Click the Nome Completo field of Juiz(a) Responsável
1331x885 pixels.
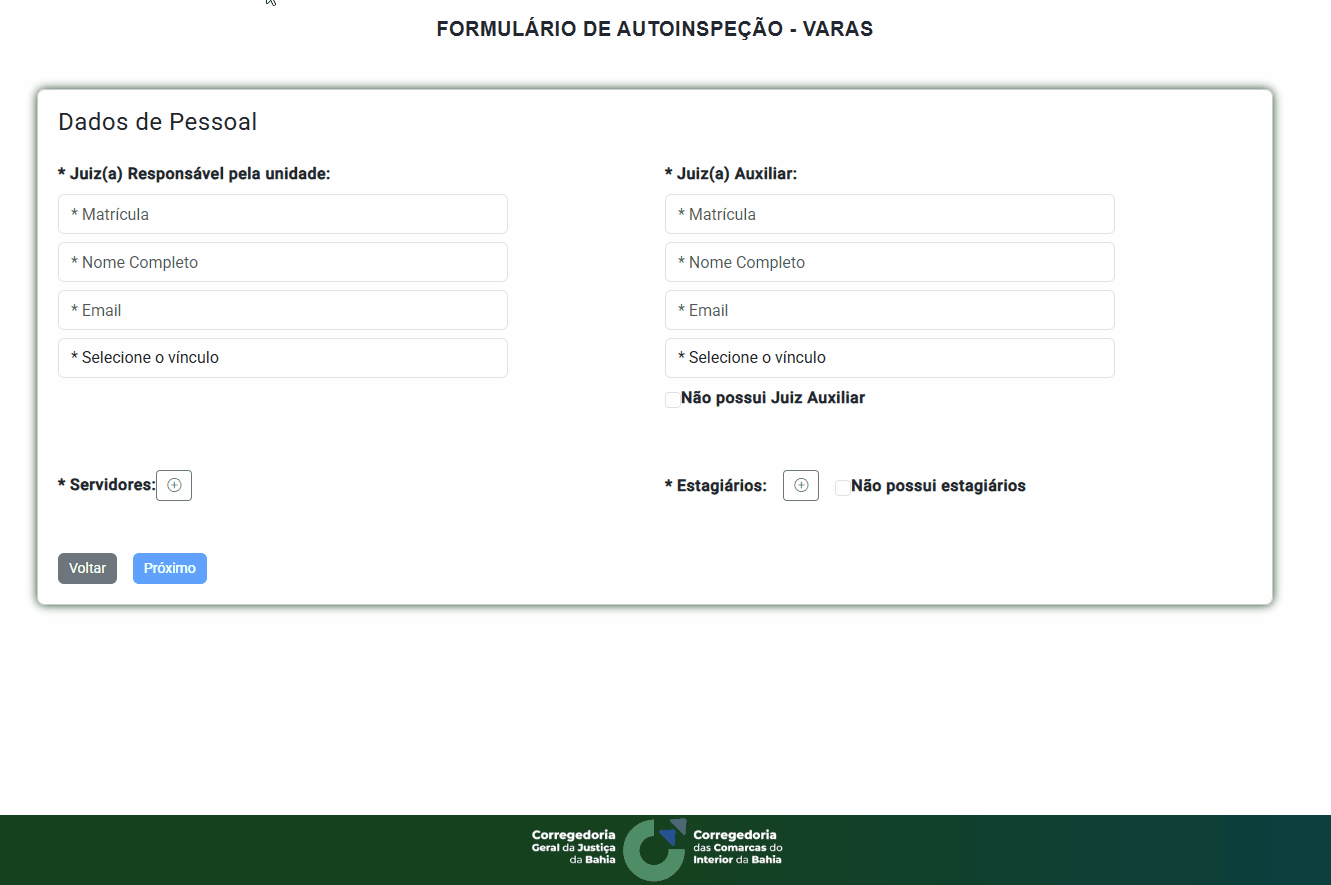coord(282,262)
